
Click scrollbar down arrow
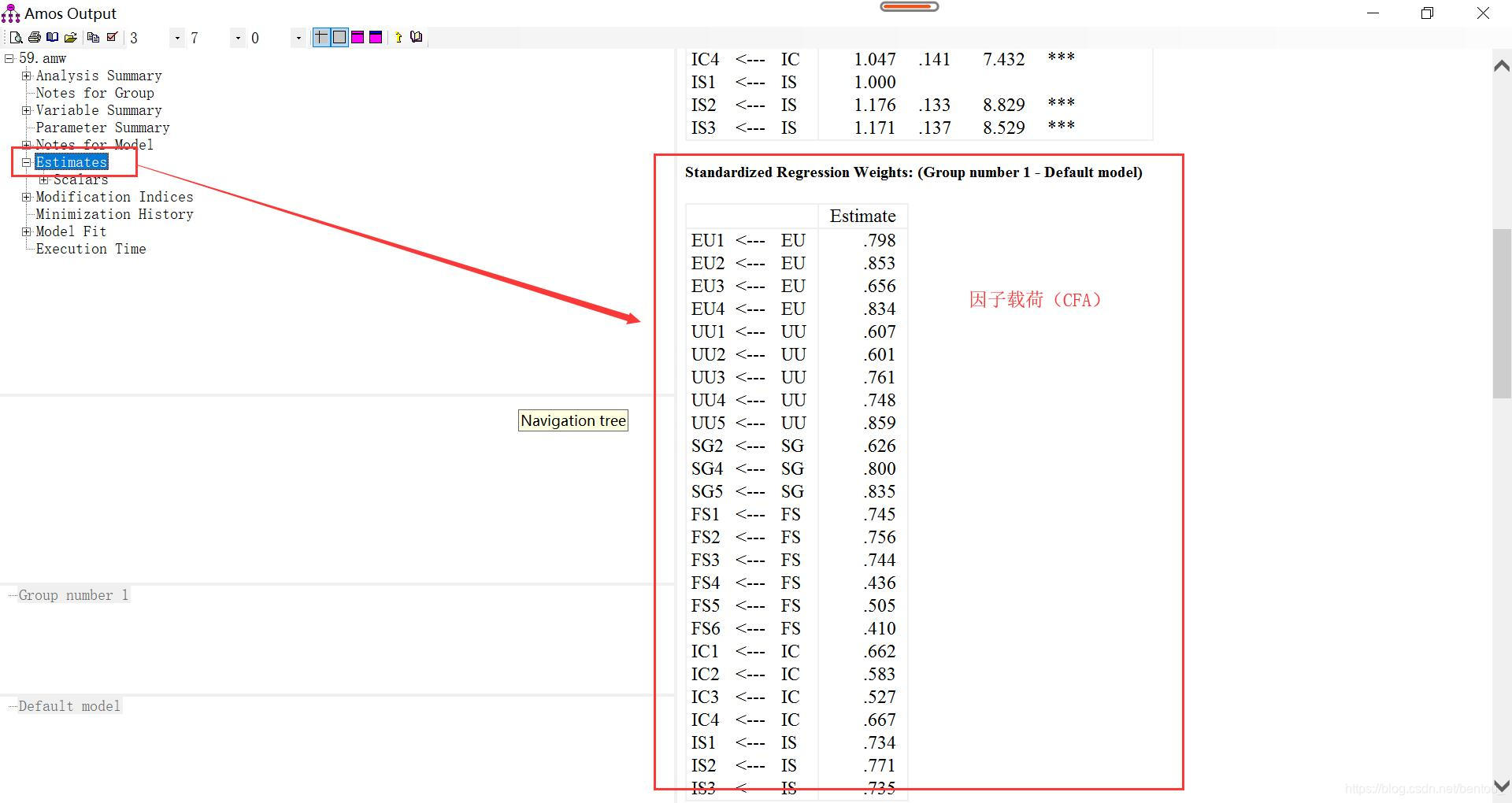tap(1502, 786)
